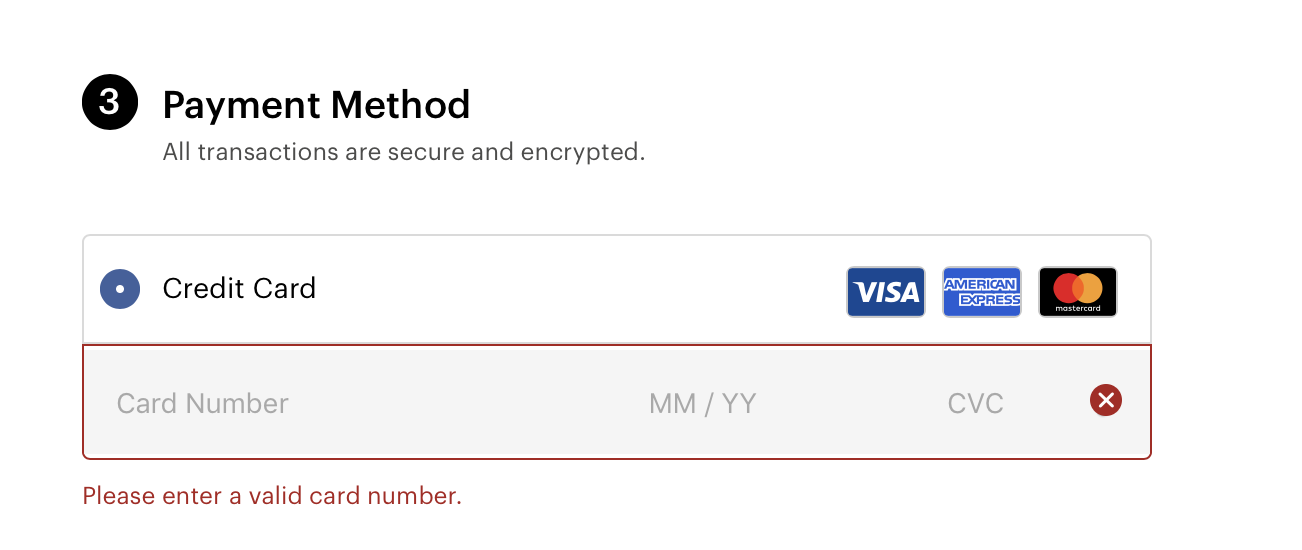
Task: Click the Payment Method heading
Action: tap(316, 105)
